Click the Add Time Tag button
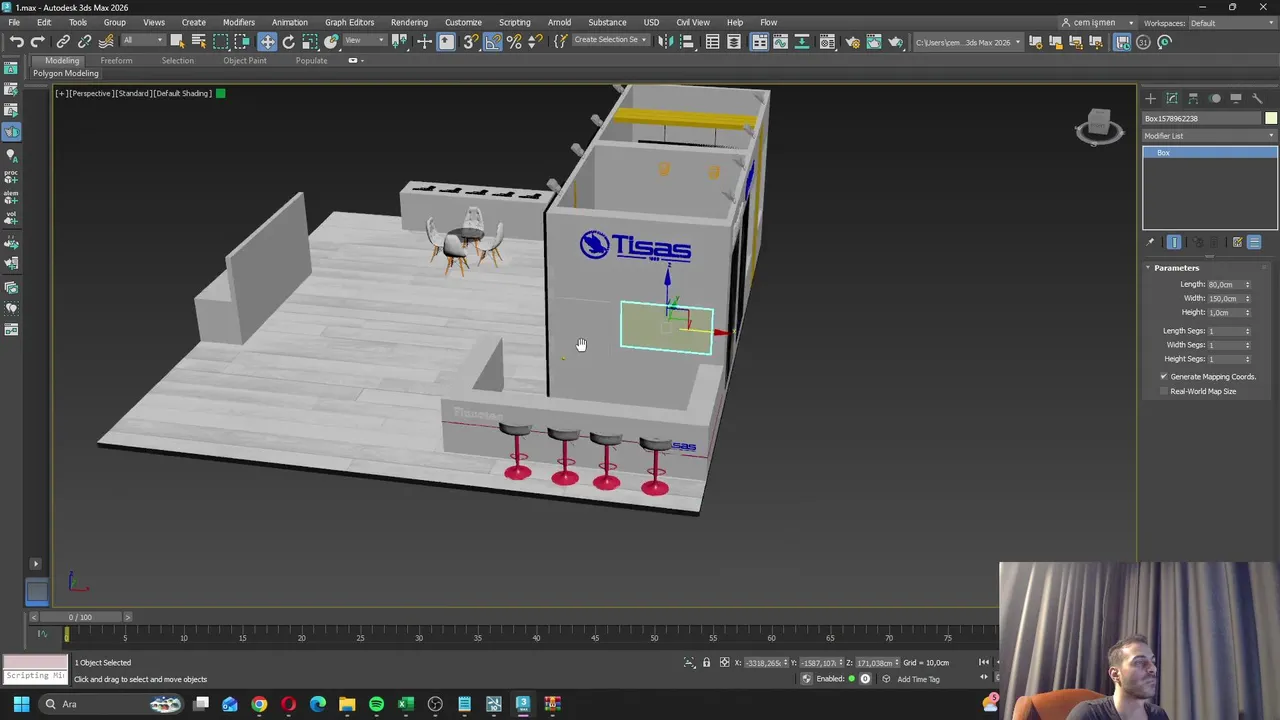The width and height of the screenshot is (1280, 720). tap(918, 679)
